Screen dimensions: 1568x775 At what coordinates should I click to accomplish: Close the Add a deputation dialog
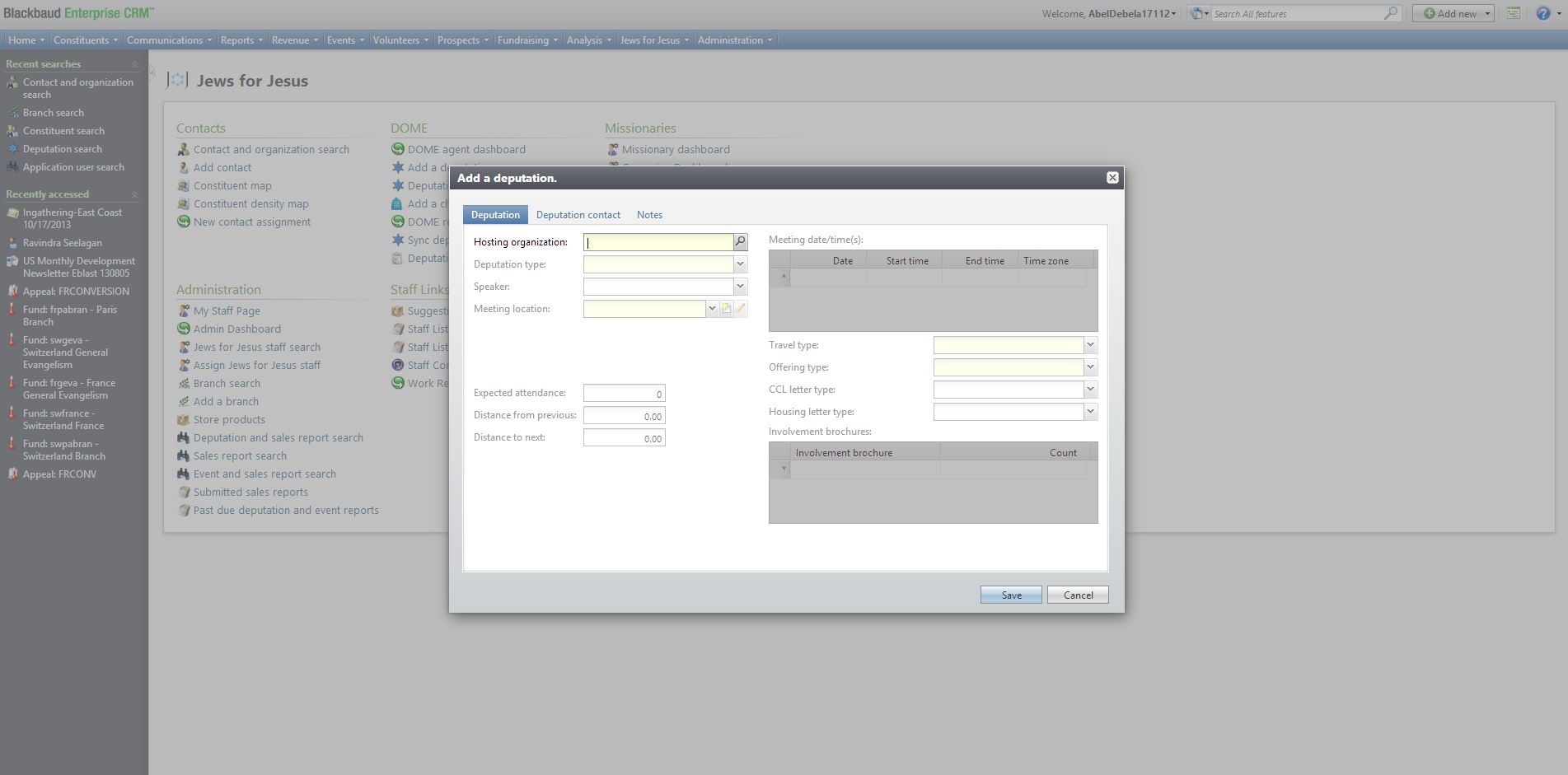(x=1112, y=178)
